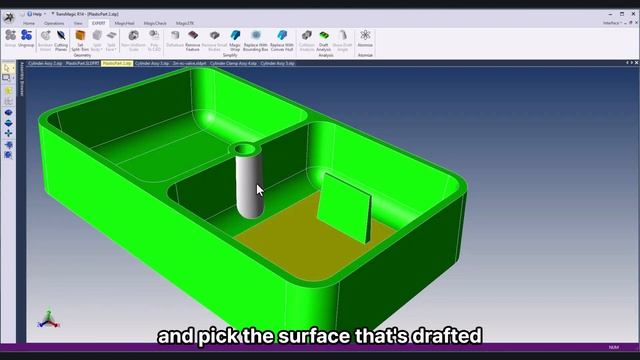Click the Remove Small Bodies tool

214,41
